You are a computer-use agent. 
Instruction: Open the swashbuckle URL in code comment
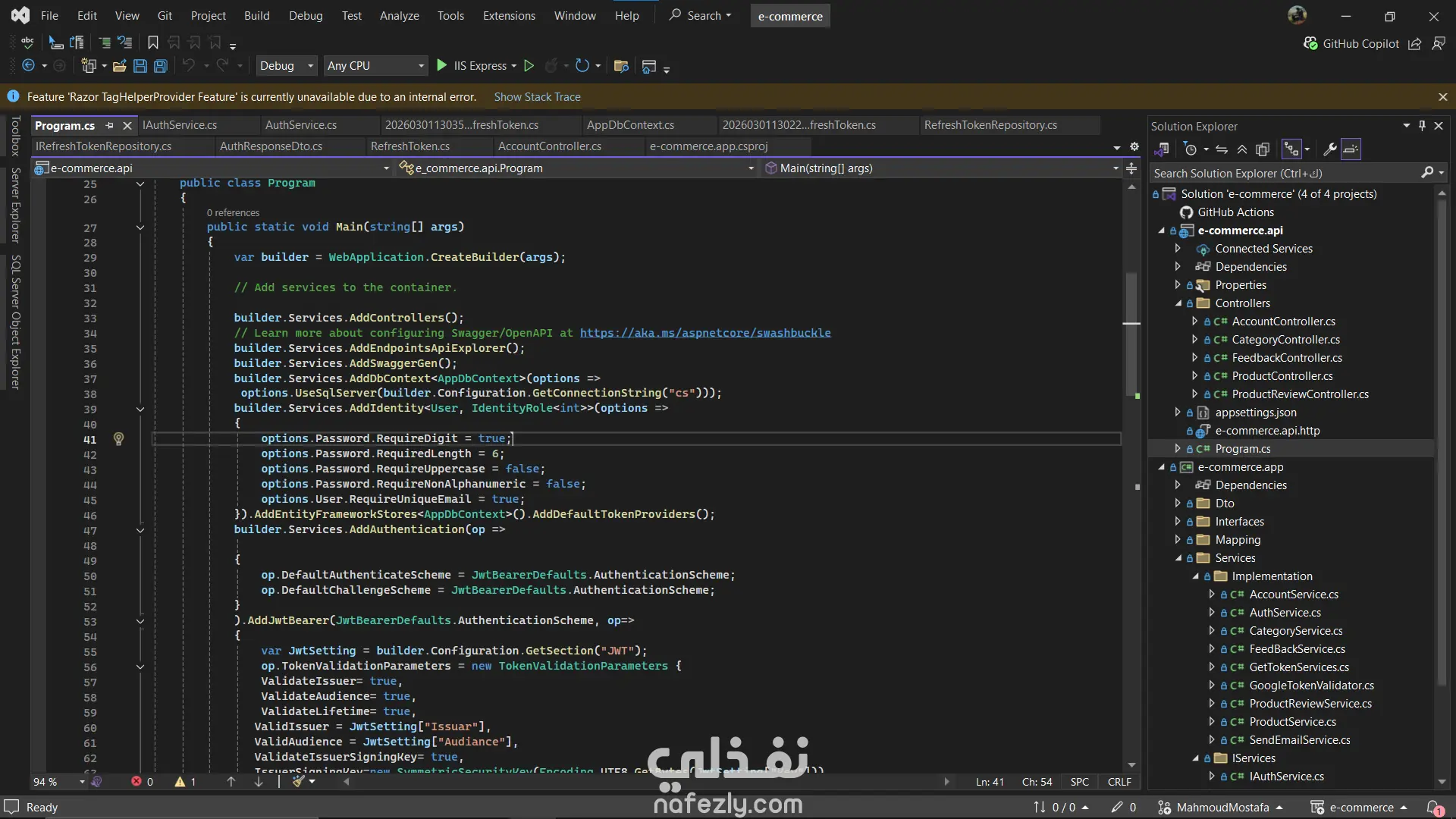(x=705, y=333)
